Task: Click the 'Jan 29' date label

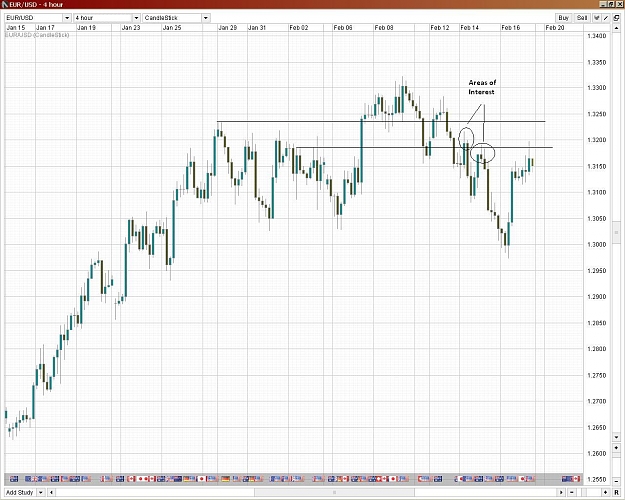Action: (x=228, y=28)
